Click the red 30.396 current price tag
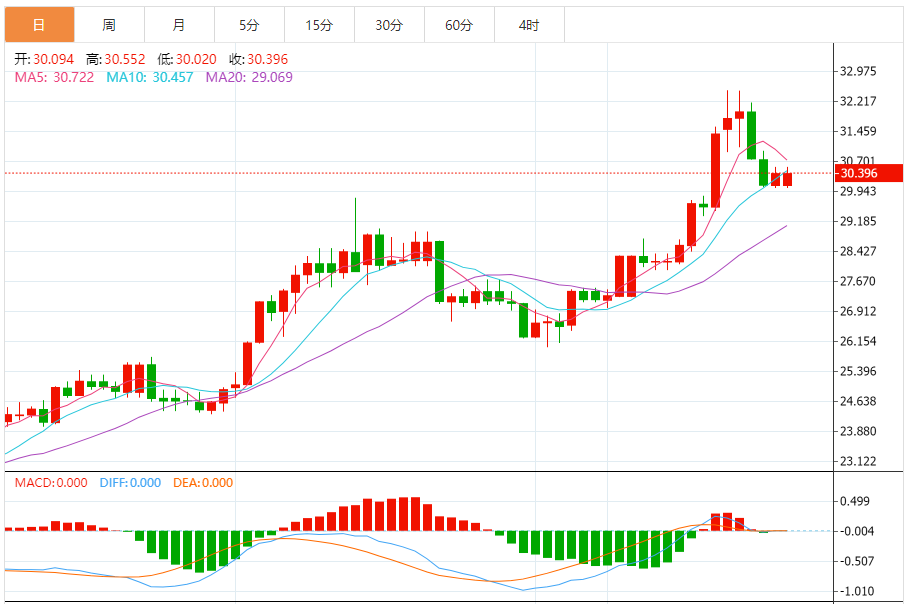Image resolution: width=910 pixels, height=604 pixels. 869,173
